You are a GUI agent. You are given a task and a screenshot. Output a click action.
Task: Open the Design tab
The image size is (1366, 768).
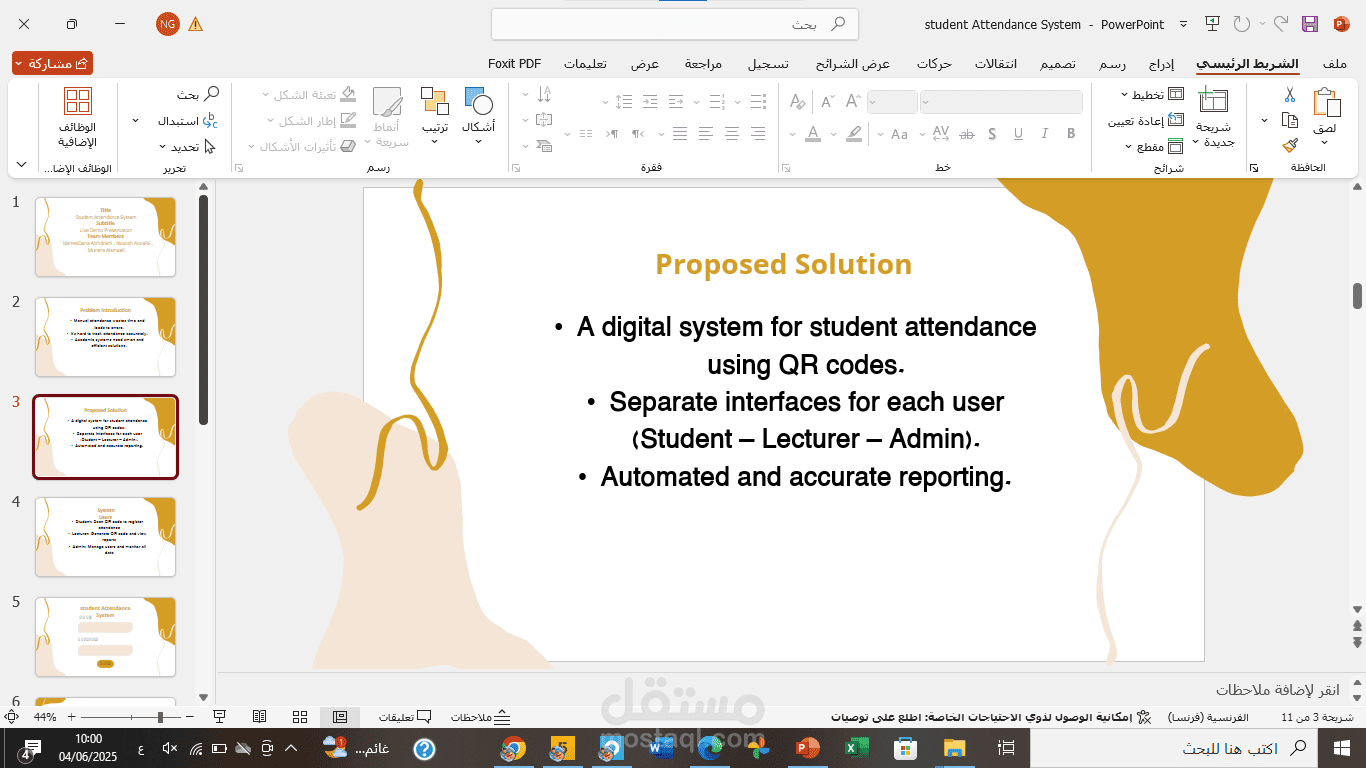click(1057, 64)
